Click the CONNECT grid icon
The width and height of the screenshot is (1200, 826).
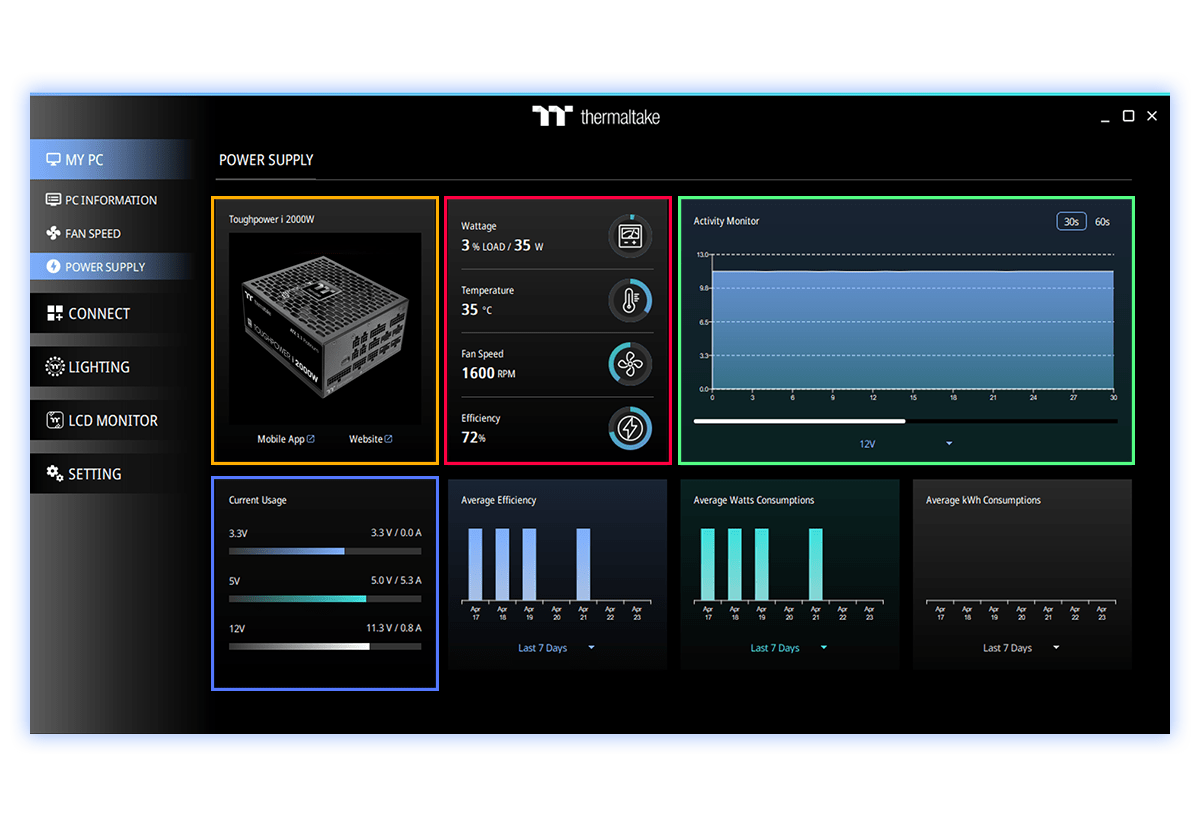coord(55,313)
